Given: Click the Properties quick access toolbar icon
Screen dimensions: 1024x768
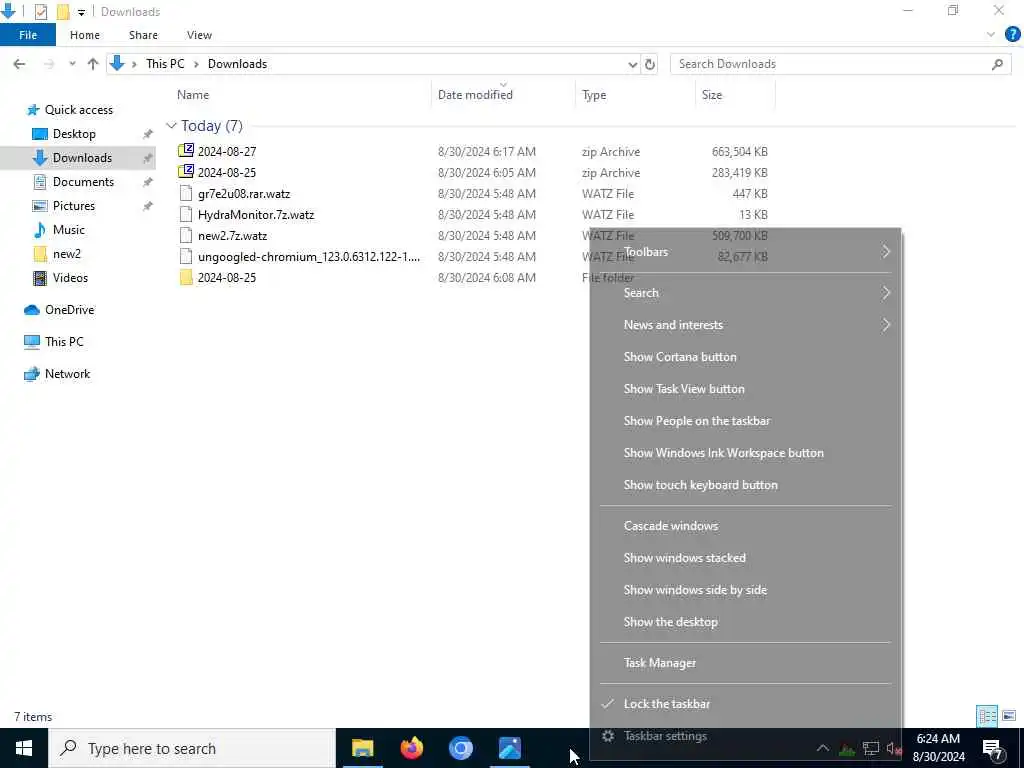Looking at the screenshot, I should [40, 12].
